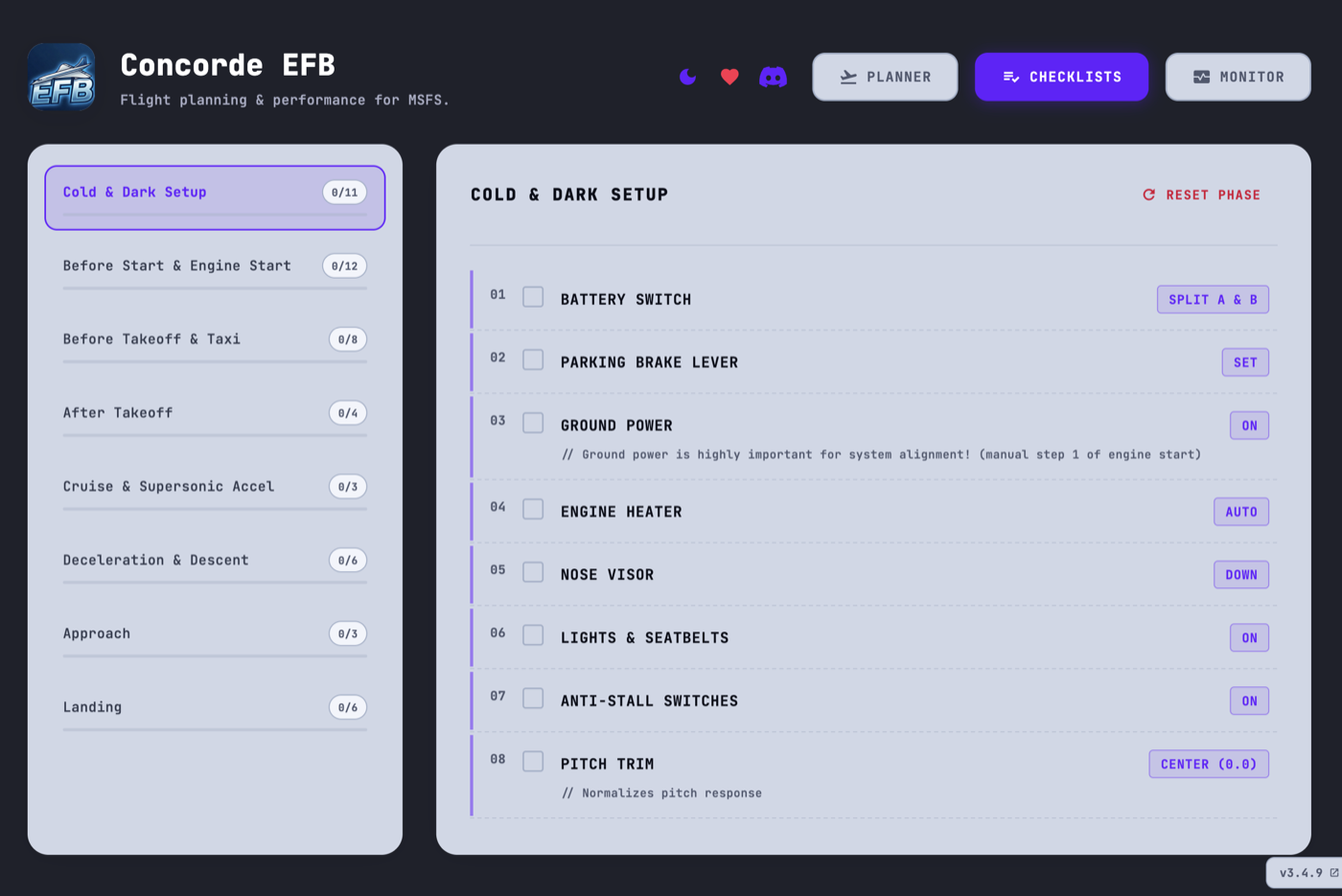Click the red heart icon
The width and height of the screenshot is (1342, 896).
(729, 77)
